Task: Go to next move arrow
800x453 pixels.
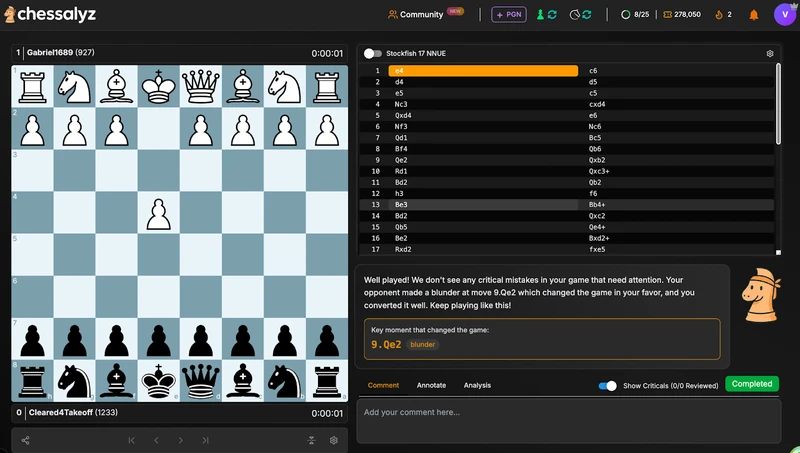Action: [181, 440]
